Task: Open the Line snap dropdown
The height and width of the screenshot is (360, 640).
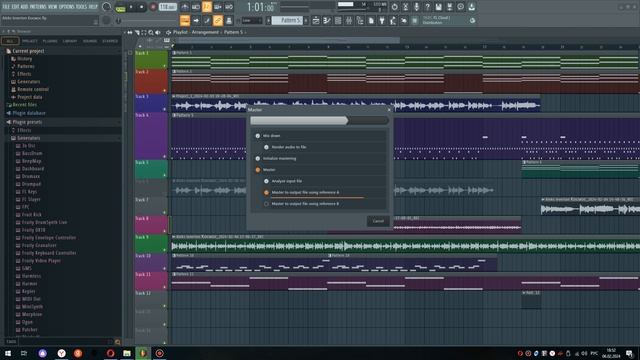Action: (x=252, y=20)
